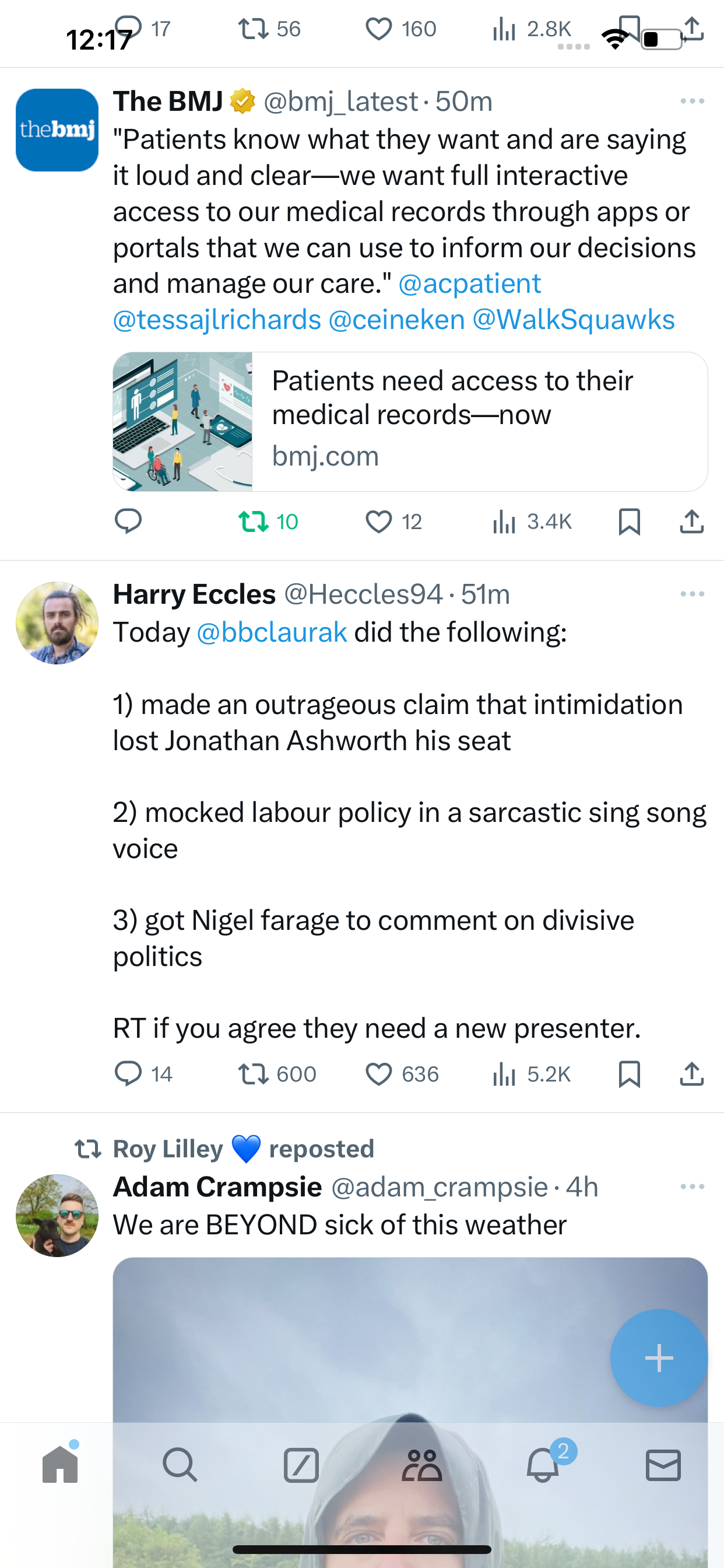Viewport: 724px width, 1568px height.
Task: Tap the compose new post button
Action: click(x=659, y=1357)
